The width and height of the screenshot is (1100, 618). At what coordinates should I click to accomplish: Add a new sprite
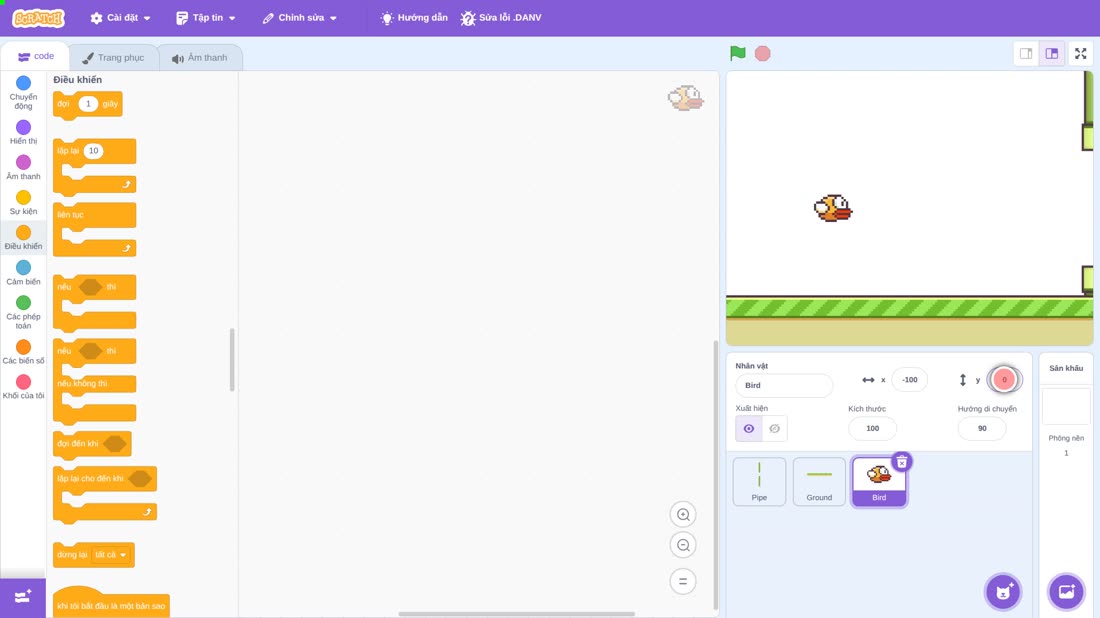pyautogui.click(x=1003, y=591)
